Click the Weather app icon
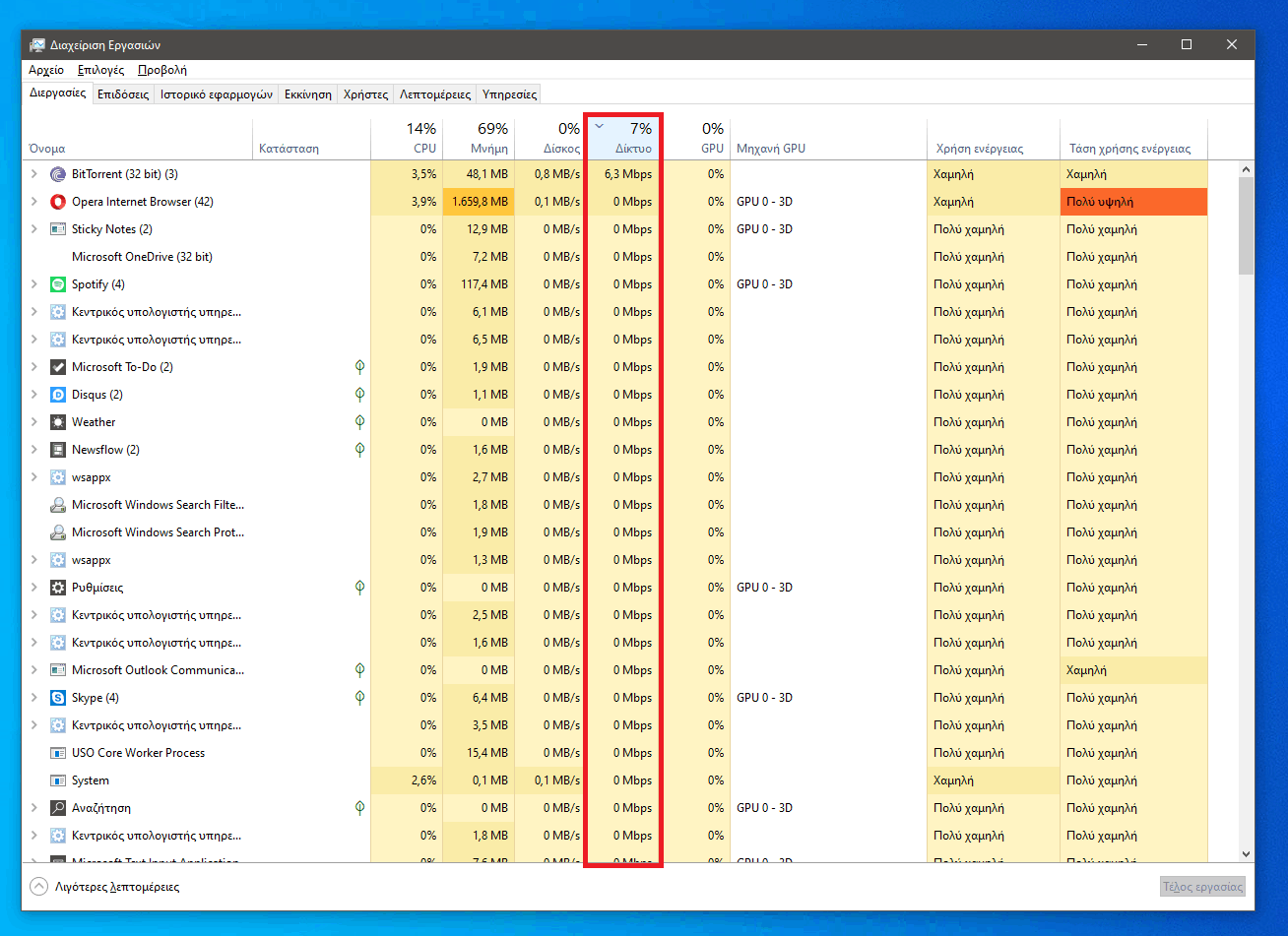This screenshot has width=1288, height=936. [57, 422]
